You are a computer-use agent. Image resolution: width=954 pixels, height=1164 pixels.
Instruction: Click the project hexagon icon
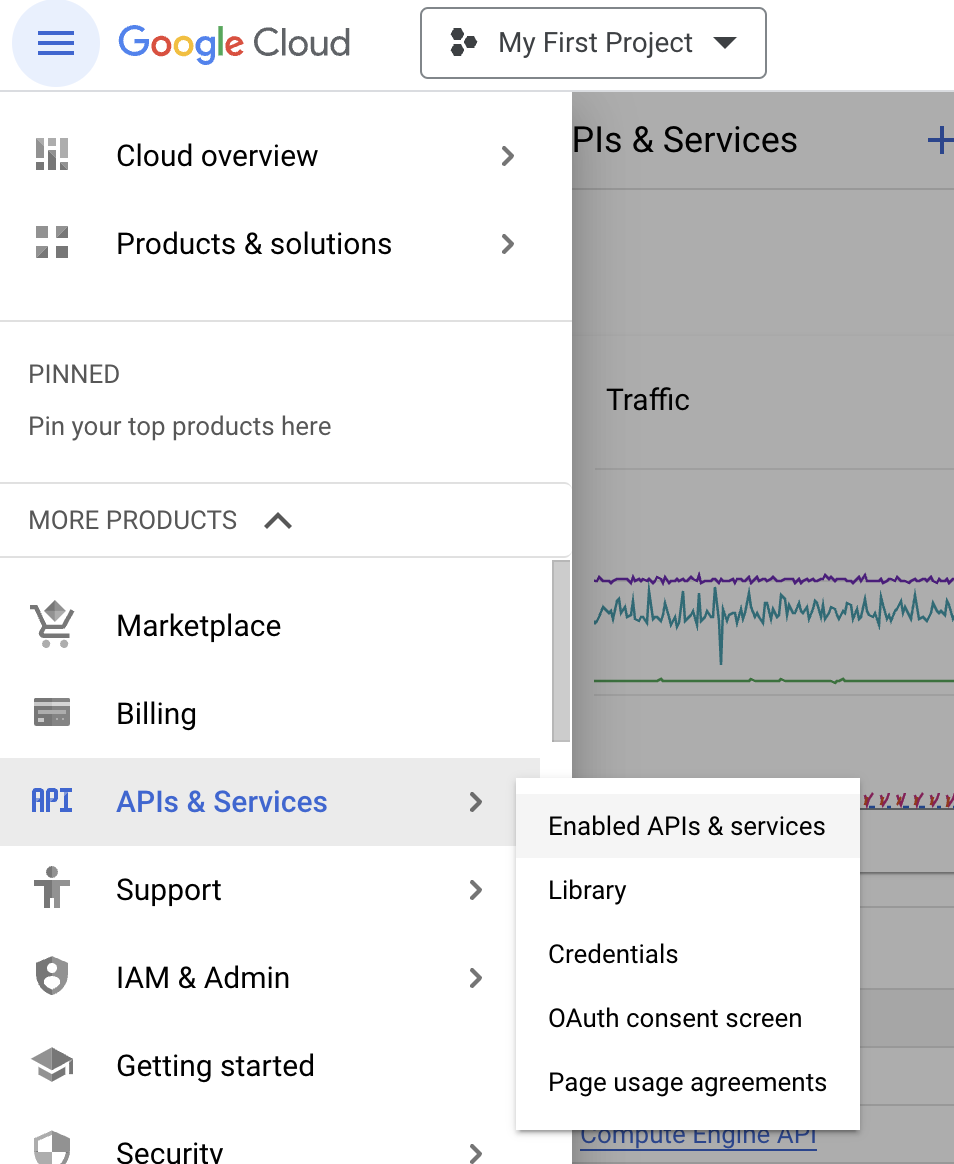coord(463,42)
